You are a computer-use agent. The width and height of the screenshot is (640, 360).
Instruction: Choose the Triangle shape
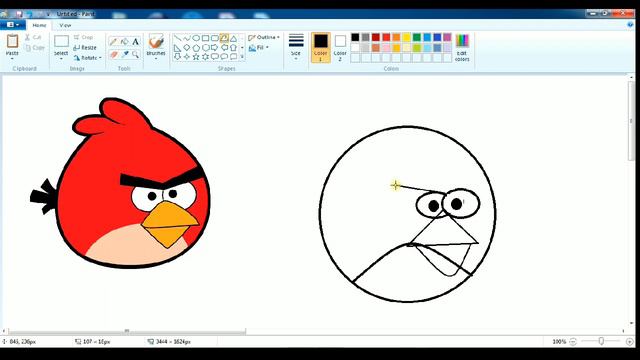233,38
